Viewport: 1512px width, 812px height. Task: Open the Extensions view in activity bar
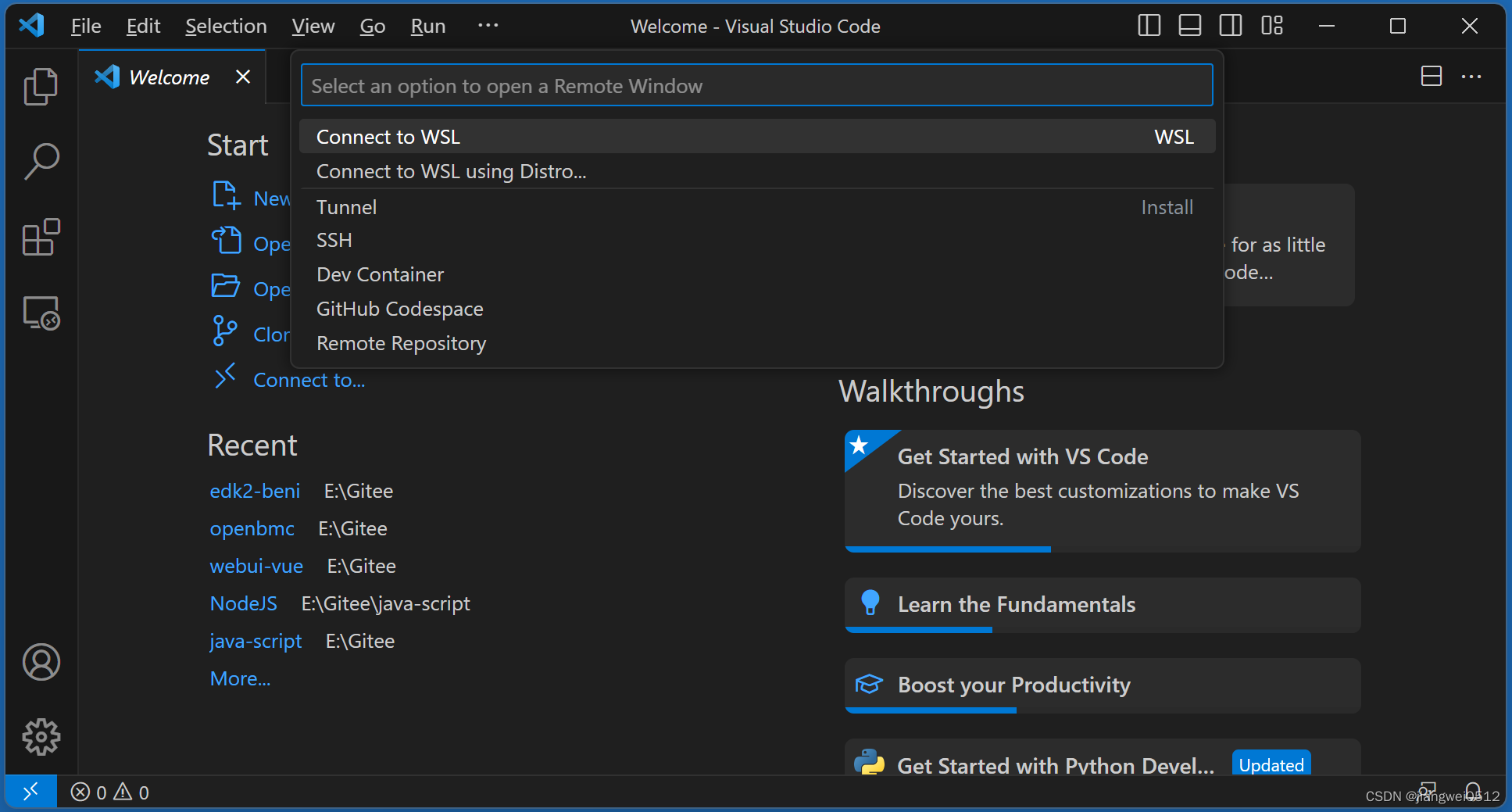[41, 237]
